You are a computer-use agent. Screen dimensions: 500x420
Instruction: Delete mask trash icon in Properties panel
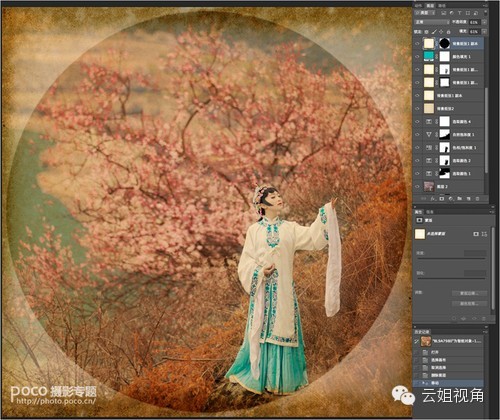click(x=484, y=319)
